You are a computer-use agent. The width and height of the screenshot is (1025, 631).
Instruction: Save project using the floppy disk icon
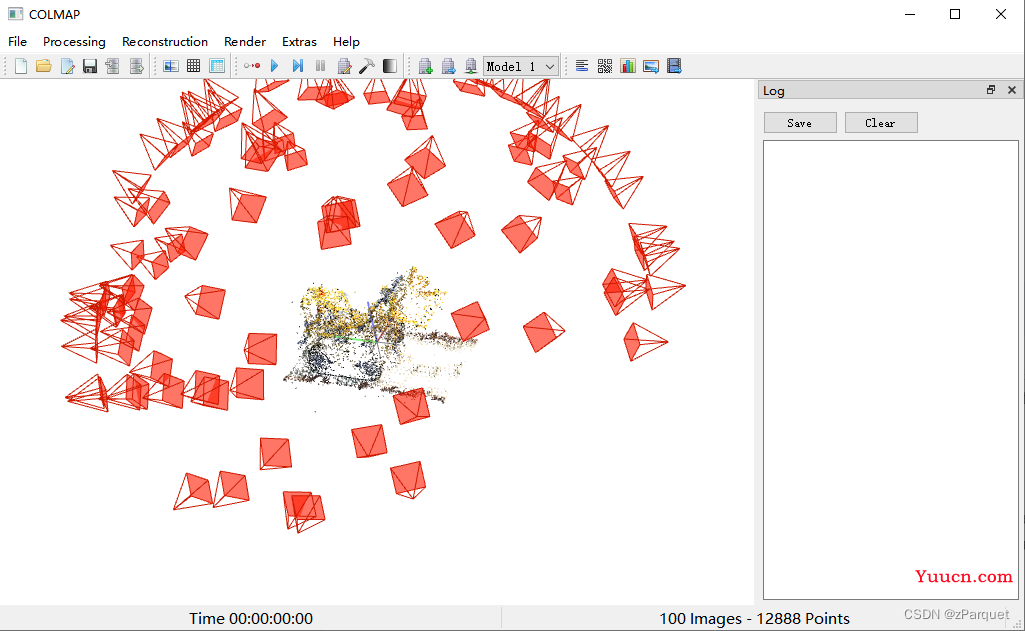pyautogui.click(x=90, y=66)
